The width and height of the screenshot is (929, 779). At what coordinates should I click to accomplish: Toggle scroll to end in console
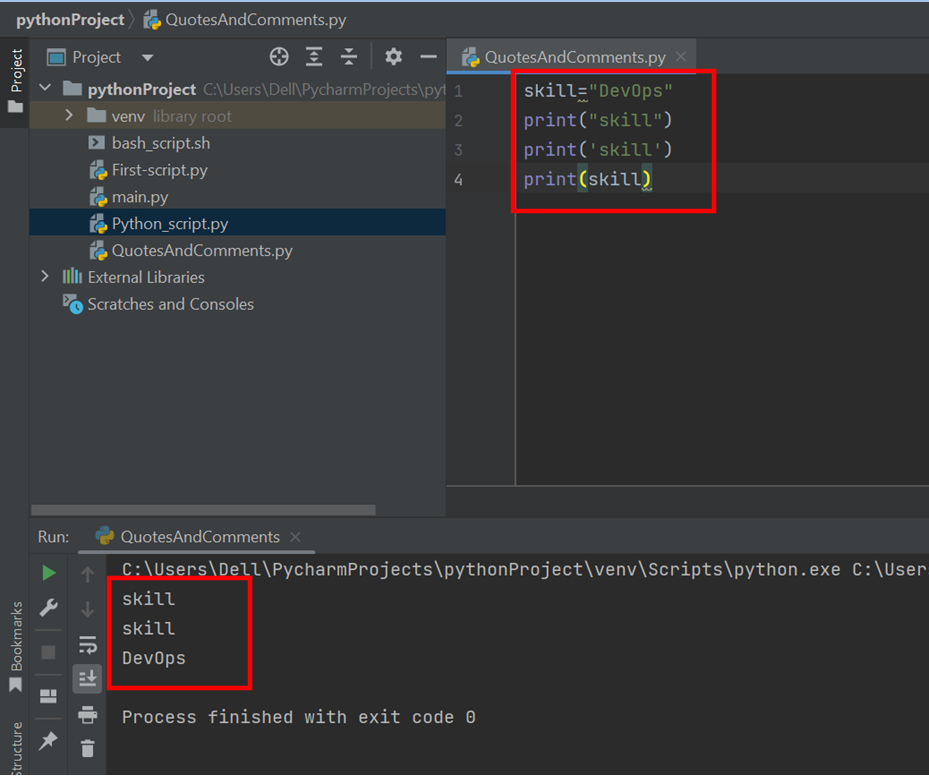point(87,674)
